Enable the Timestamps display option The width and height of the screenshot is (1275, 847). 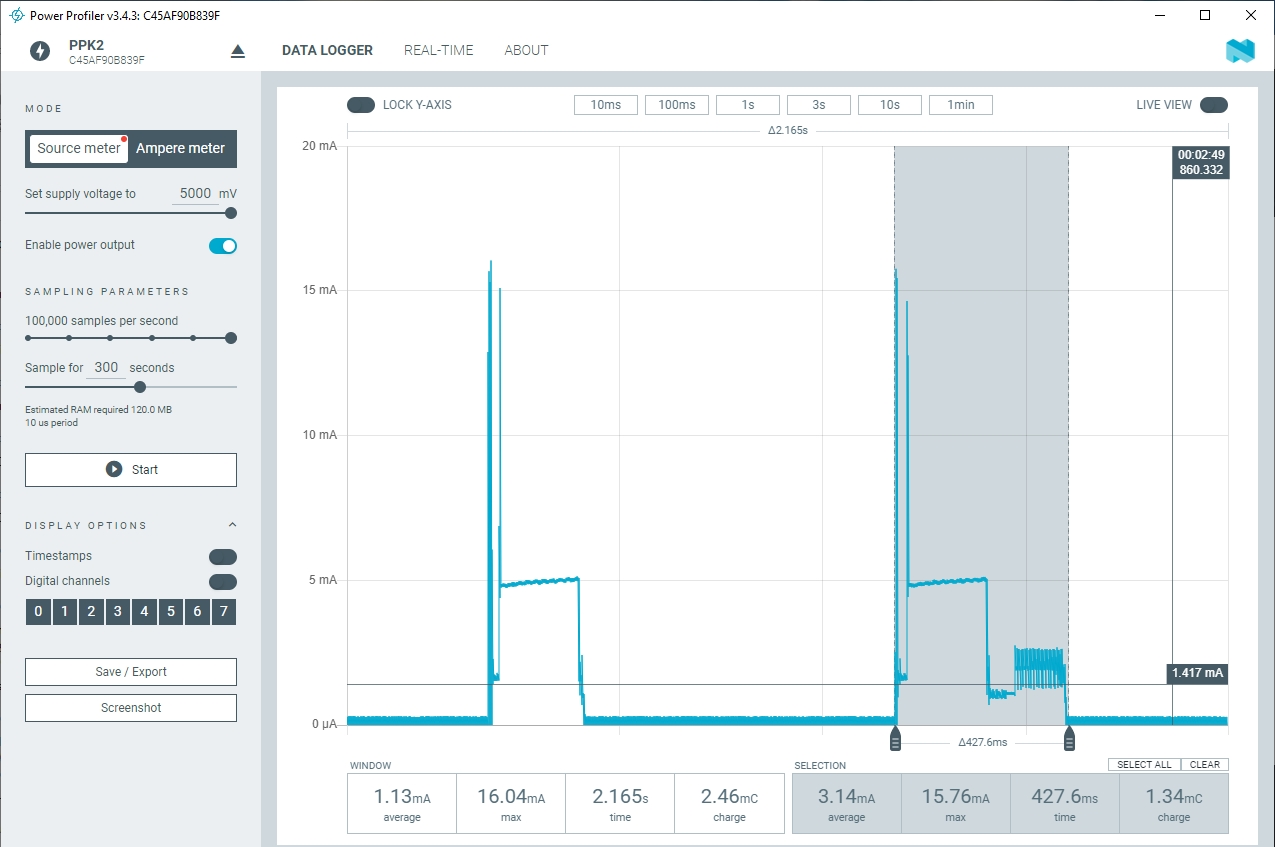[223, 557]
